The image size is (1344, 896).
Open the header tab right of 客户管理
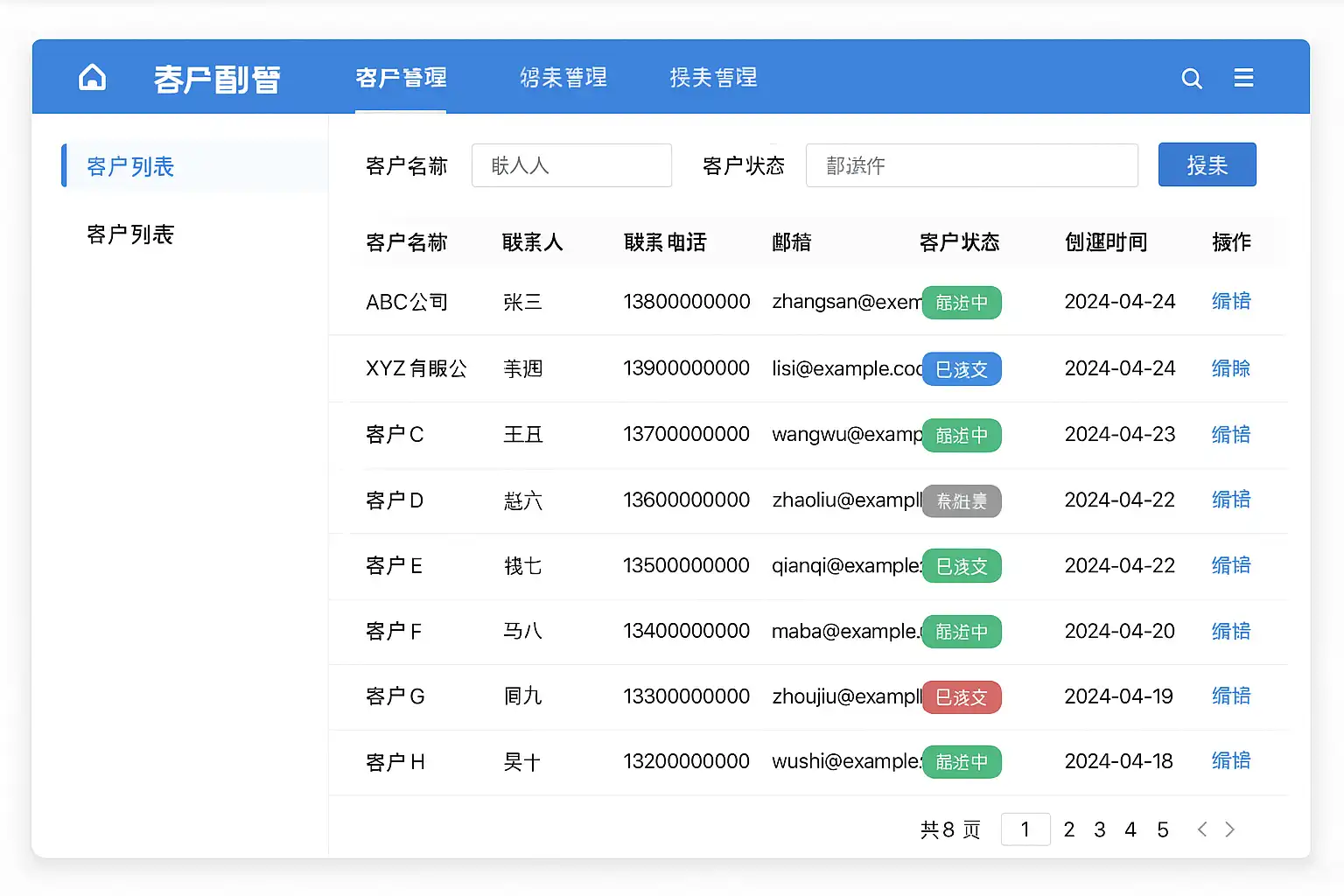coord(563,78)
